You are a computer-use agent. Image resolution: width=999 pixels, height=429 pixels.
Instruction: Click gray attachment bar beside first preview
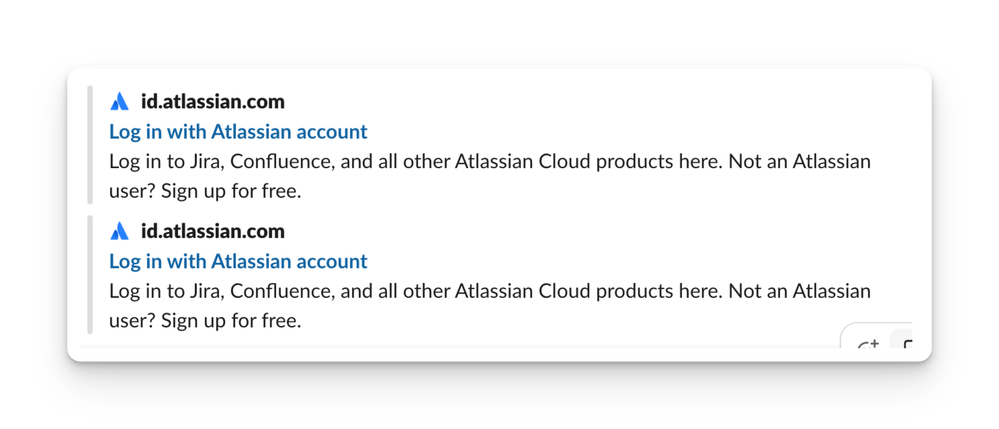[90, 145]
